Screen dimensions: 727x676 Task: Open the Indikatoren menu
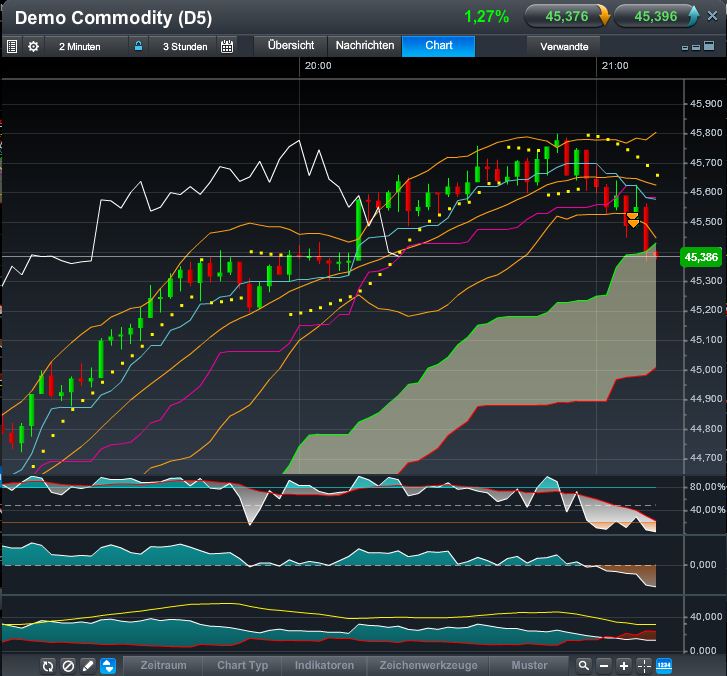324,665
